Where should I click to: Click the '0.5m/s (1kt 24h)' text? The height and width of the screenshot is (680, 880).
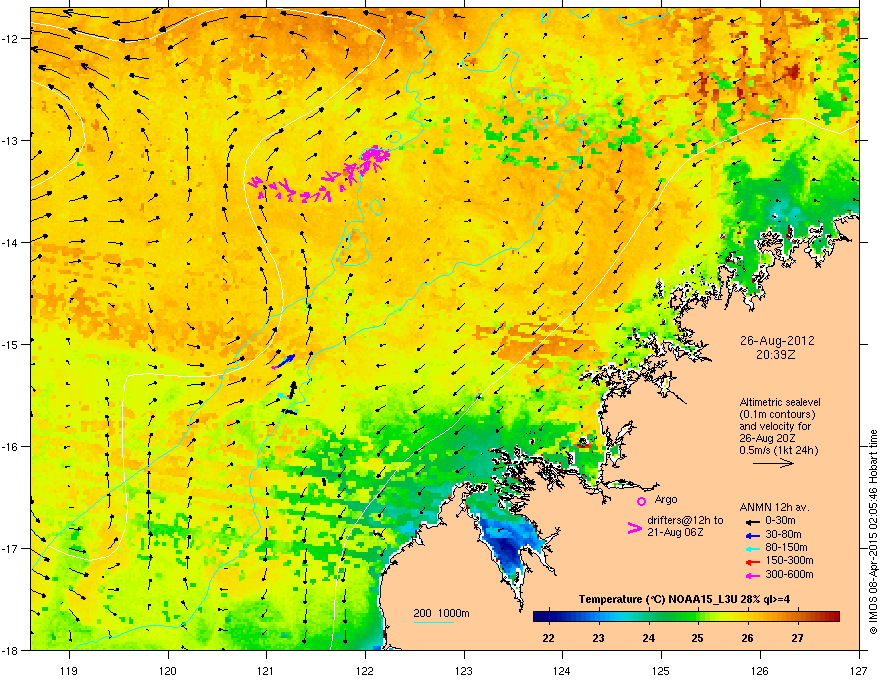pyautogui.click(x=778, y=450)
